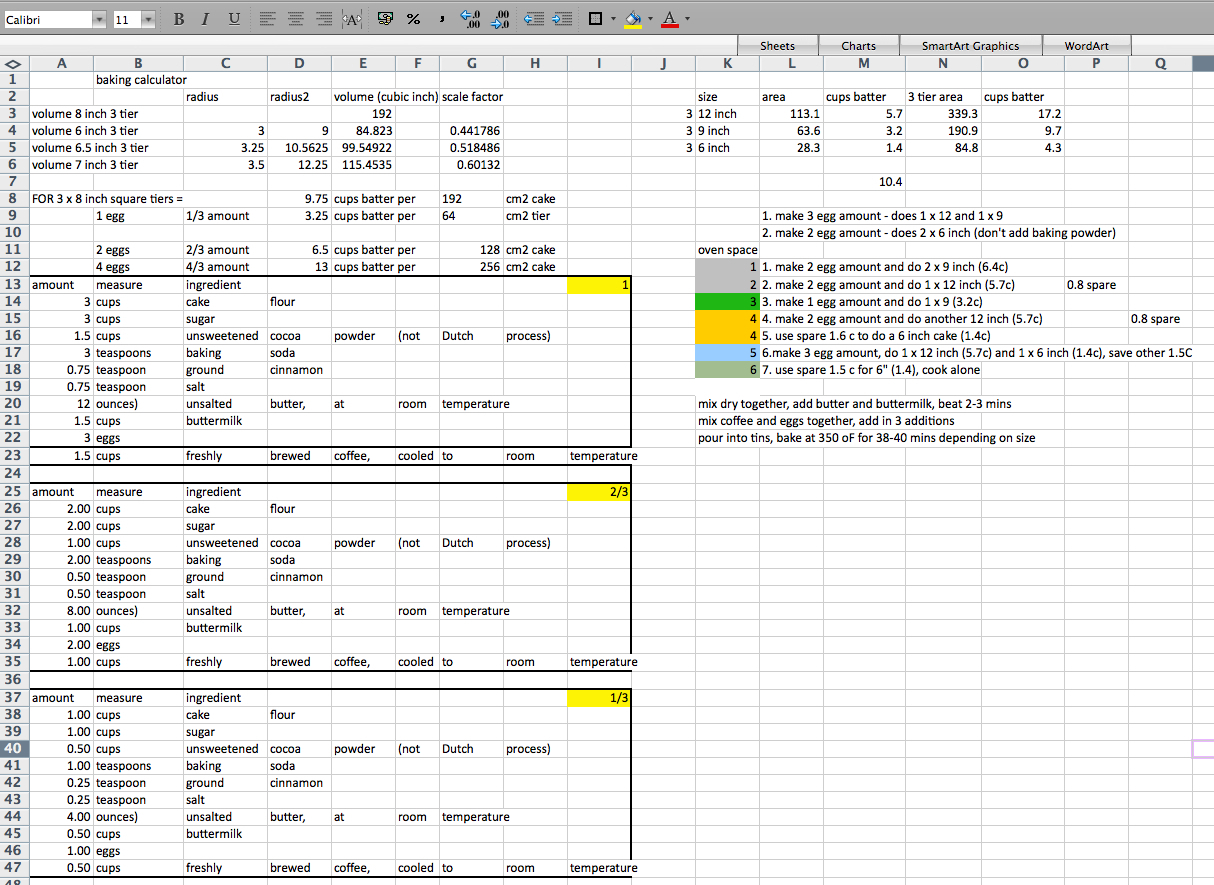The width and height of the screenshot is (1214, 885).
Task: Toggle underline formatting
Action: 234,19
